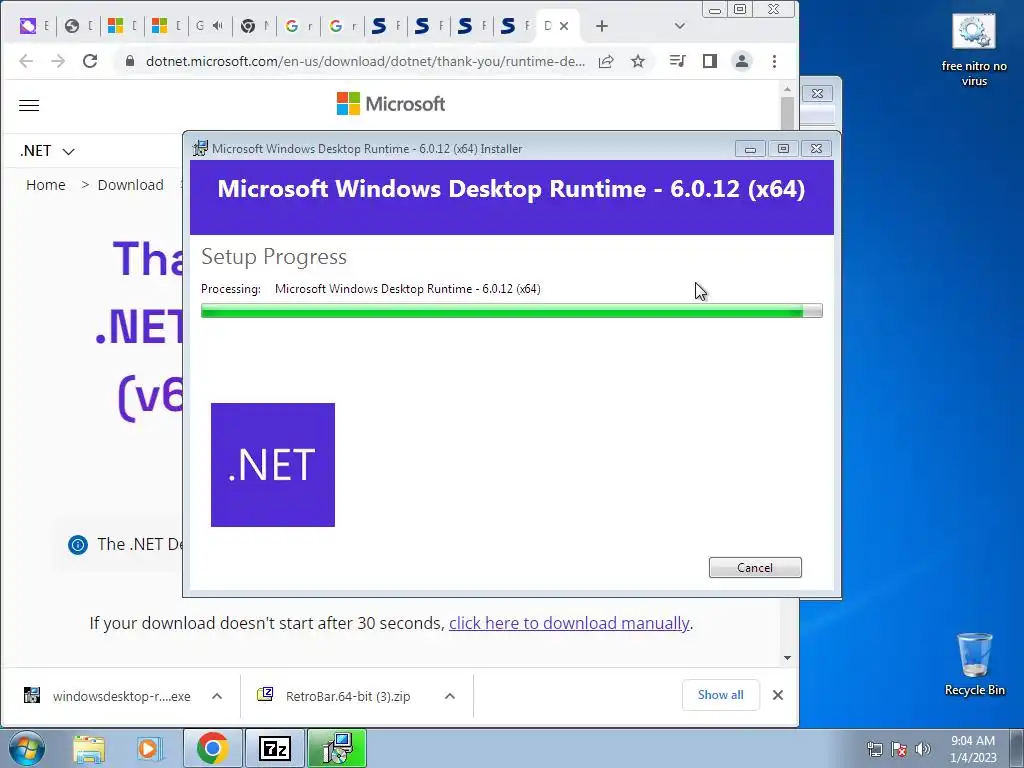Open options for RetroBar.64-bit (3).zip download
The width and height of the screenshot is (1024, 768).
(x=450, y=696)
